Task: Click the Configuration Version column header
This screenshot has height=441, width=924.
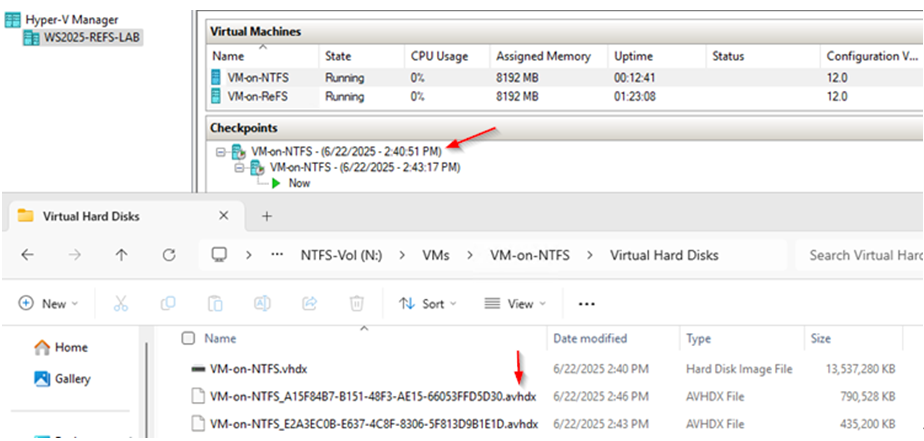Action: click(x=872, y=57)
